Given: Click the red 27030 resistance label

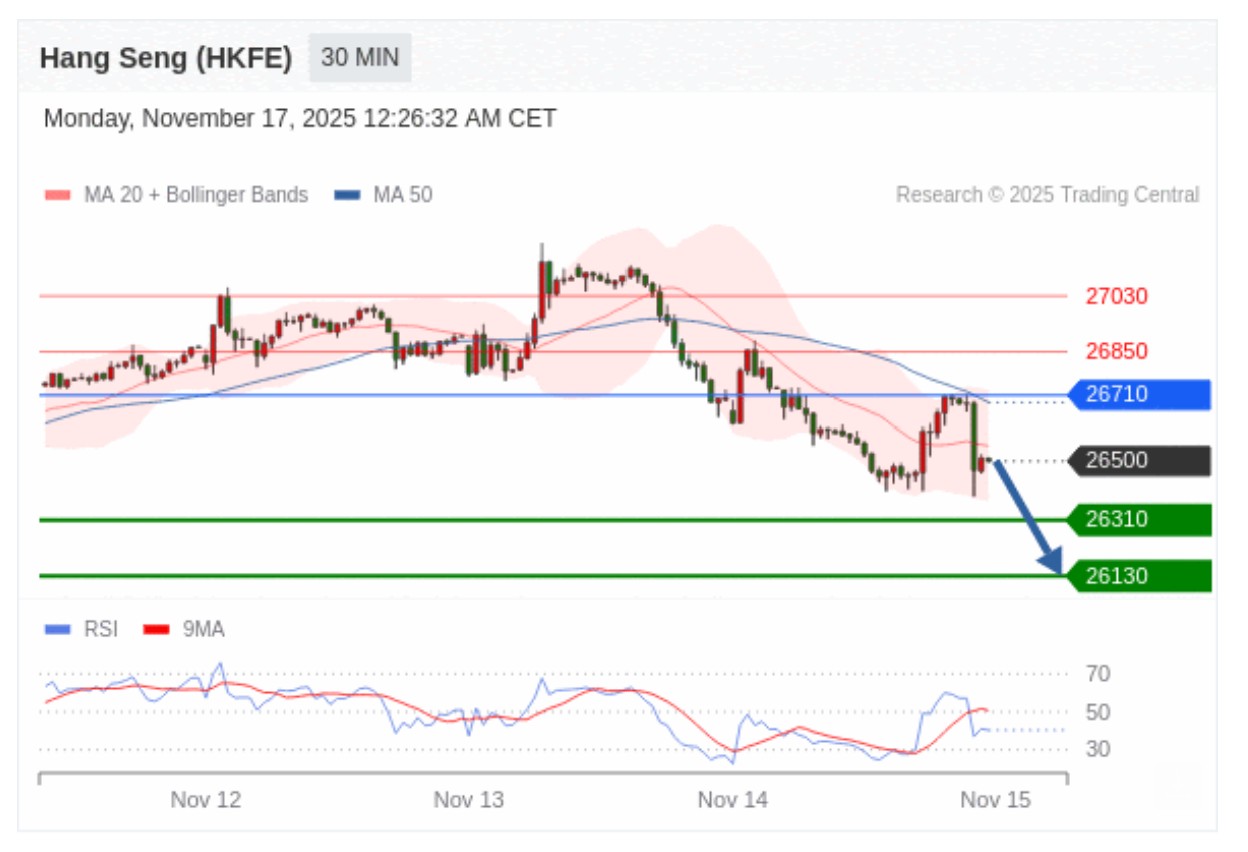Looking at the screenshot, I should point(1116,296).
